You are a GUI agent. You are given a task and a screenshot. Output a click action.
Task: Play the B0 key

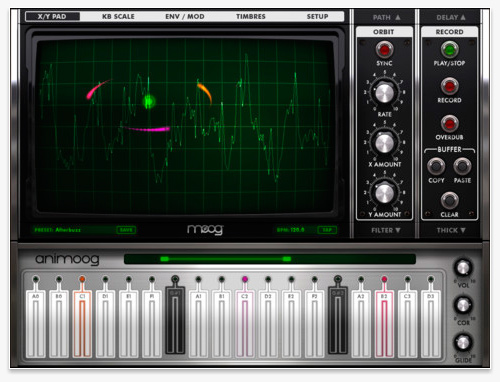tap(59, 323)
